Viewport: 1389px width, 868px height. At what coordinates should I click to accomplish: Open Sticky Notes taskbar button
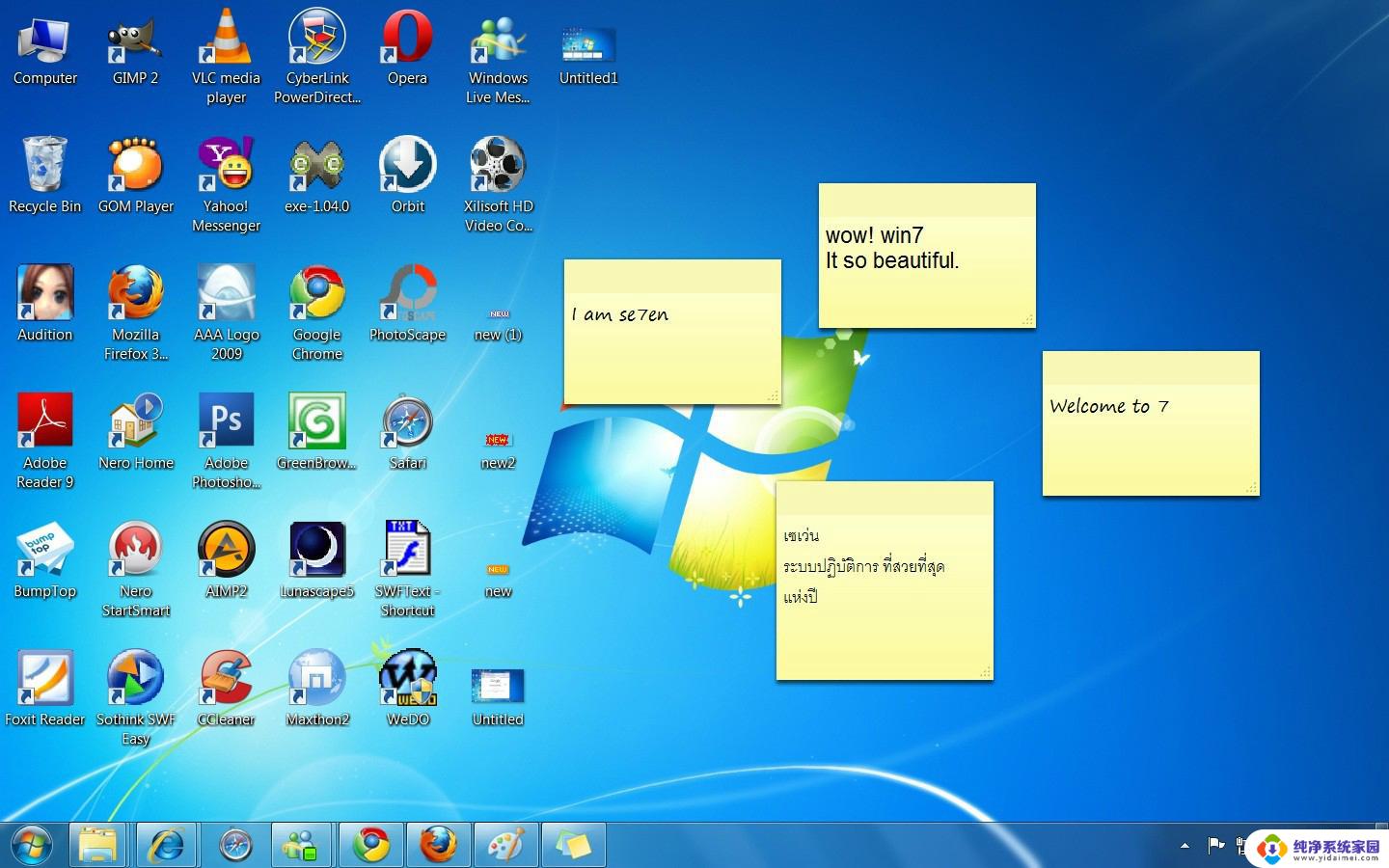[x=573, y=846]
